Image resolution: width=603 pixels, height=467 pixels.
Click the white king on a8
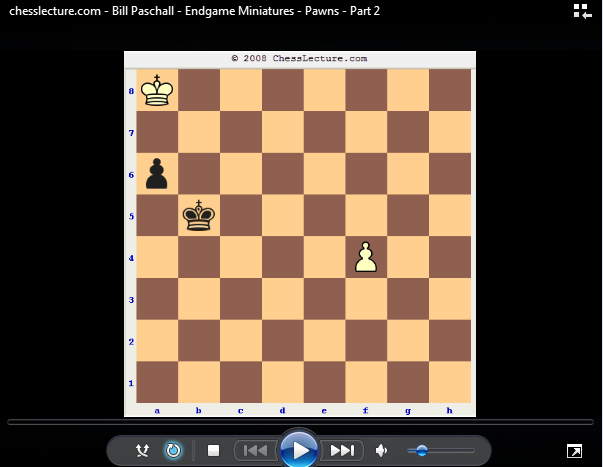[157, 90]
